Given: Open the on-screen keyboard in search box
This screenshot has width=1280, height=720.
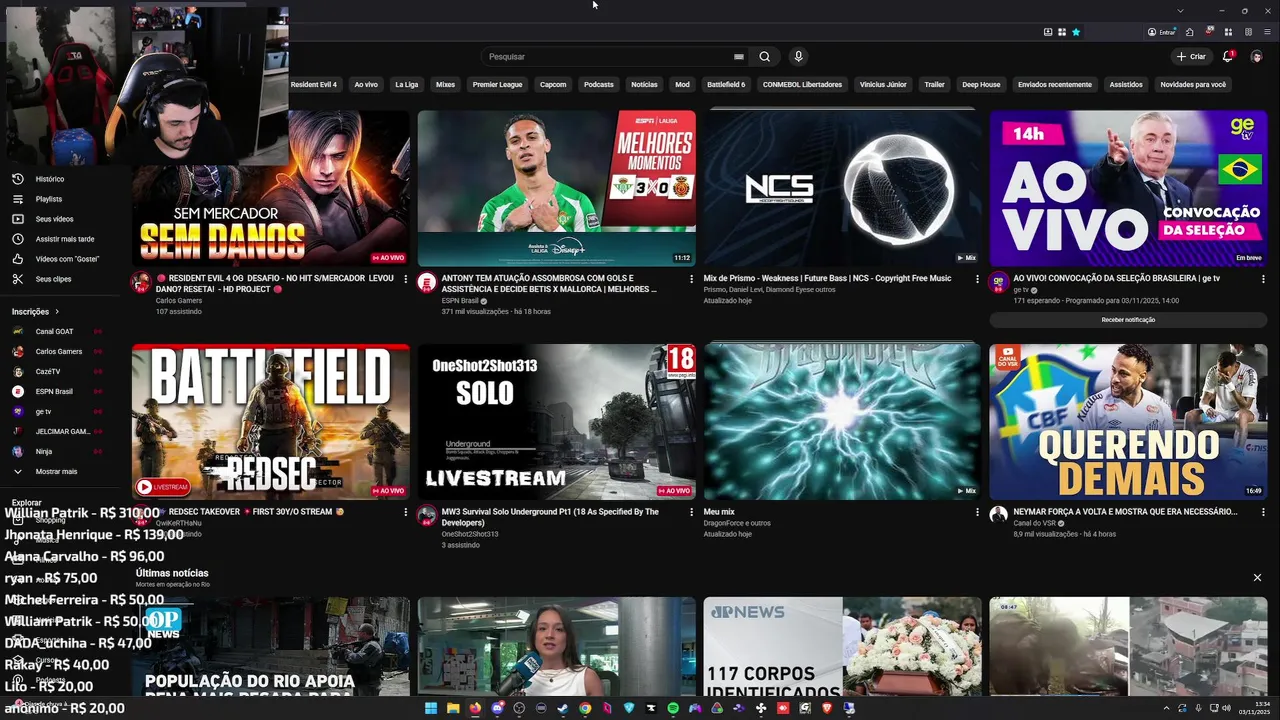Looking at the screenshot, I should 739,57.
